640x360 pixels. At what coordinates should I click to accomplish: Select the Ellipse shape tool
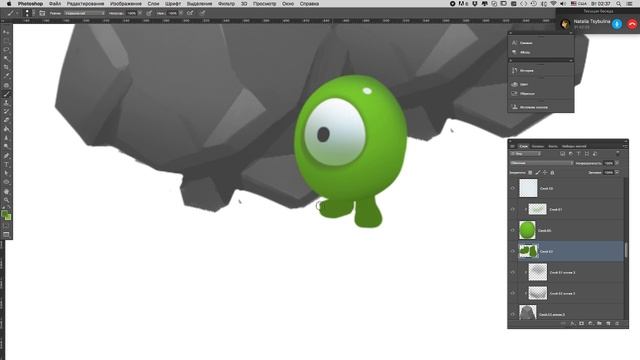(6, 182)
